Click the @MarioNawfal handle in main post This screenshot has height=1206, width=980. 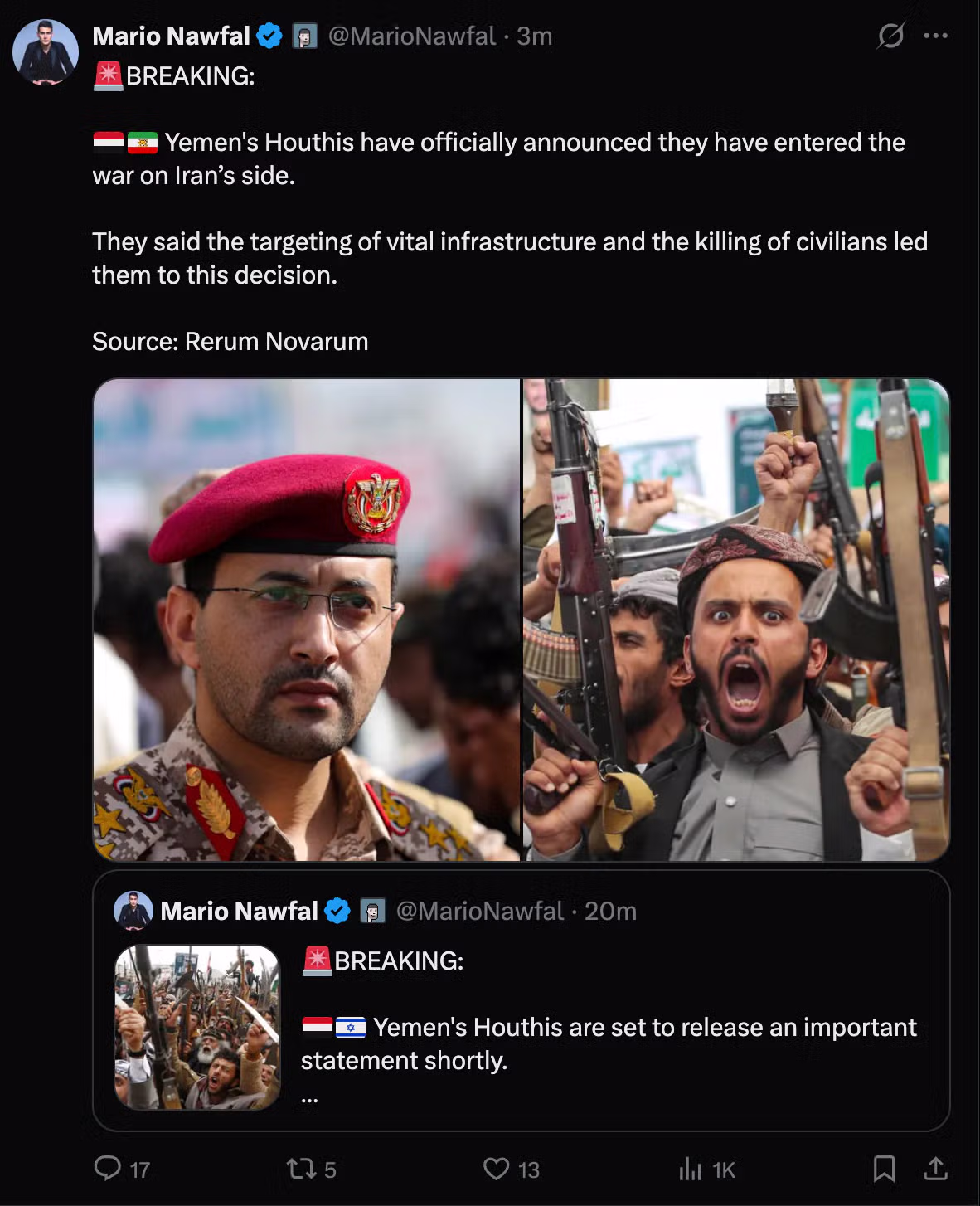(411, 36)
